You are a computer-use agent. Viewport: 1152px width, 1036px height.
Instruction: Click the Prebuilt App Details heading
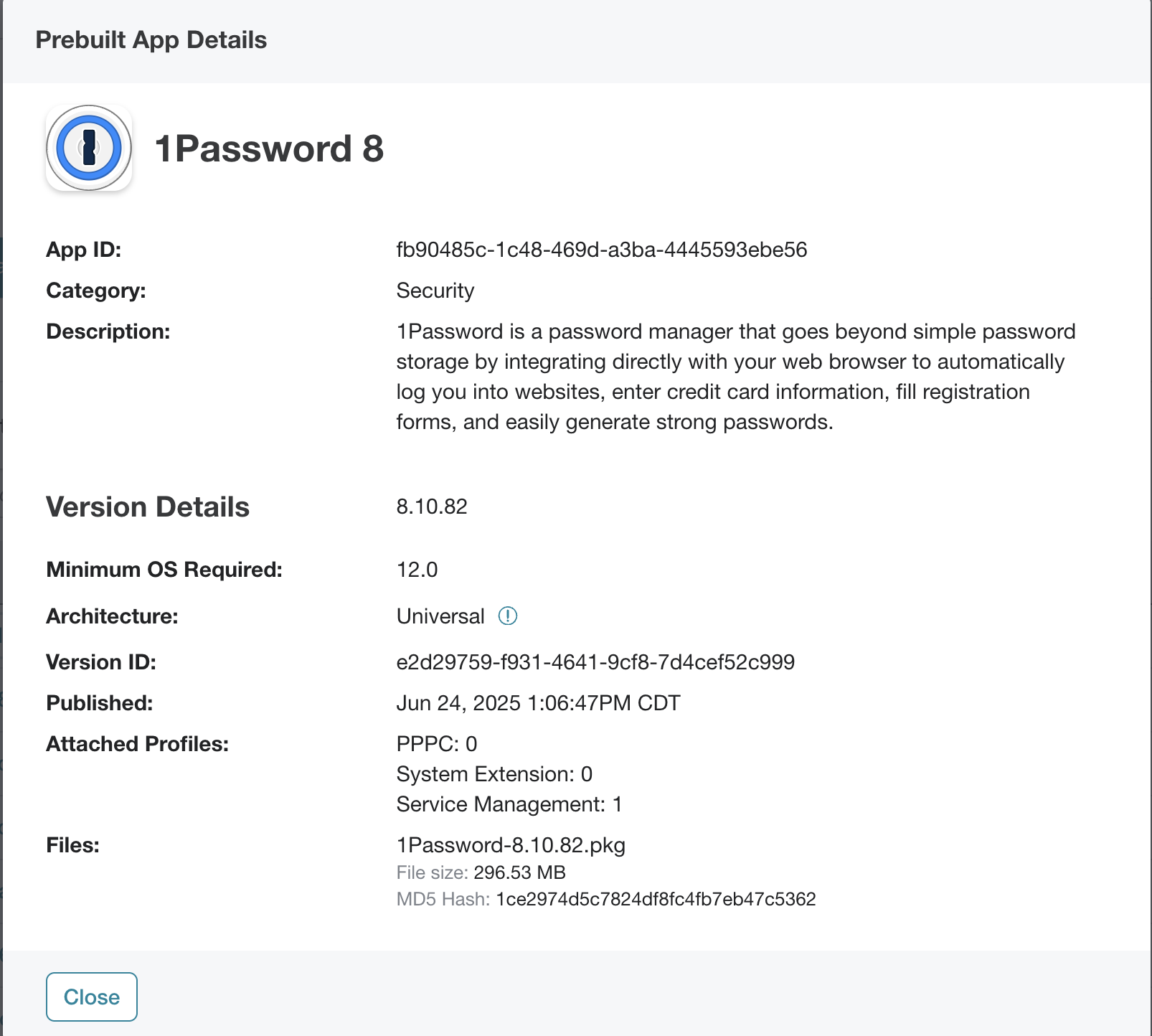(151, 39)
